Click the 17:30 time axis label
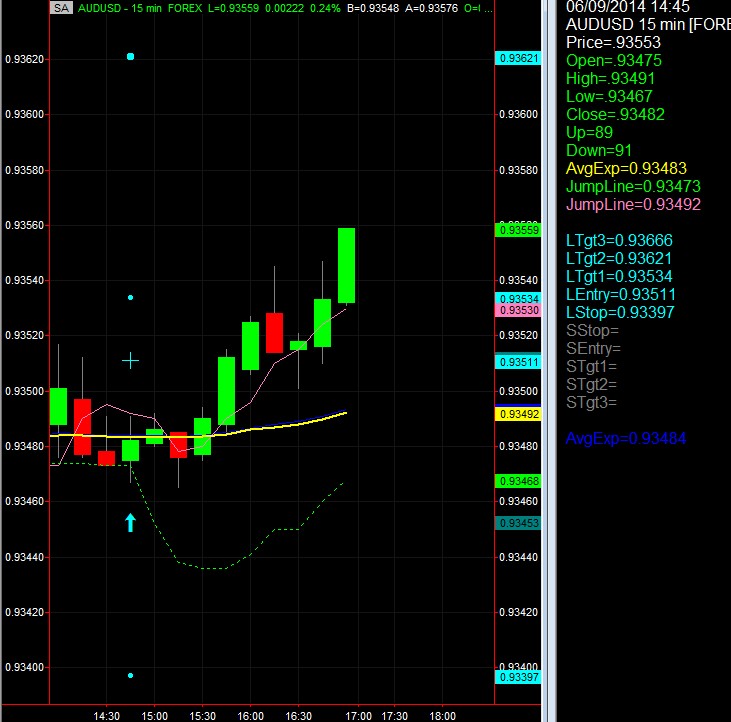Viewport: 731px width, 722px height. coord(394,716)
